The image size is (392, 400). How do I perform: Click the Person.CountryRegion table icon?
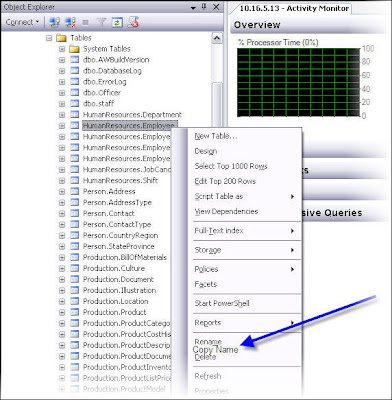pyautogui.click(x=75, y=236)
